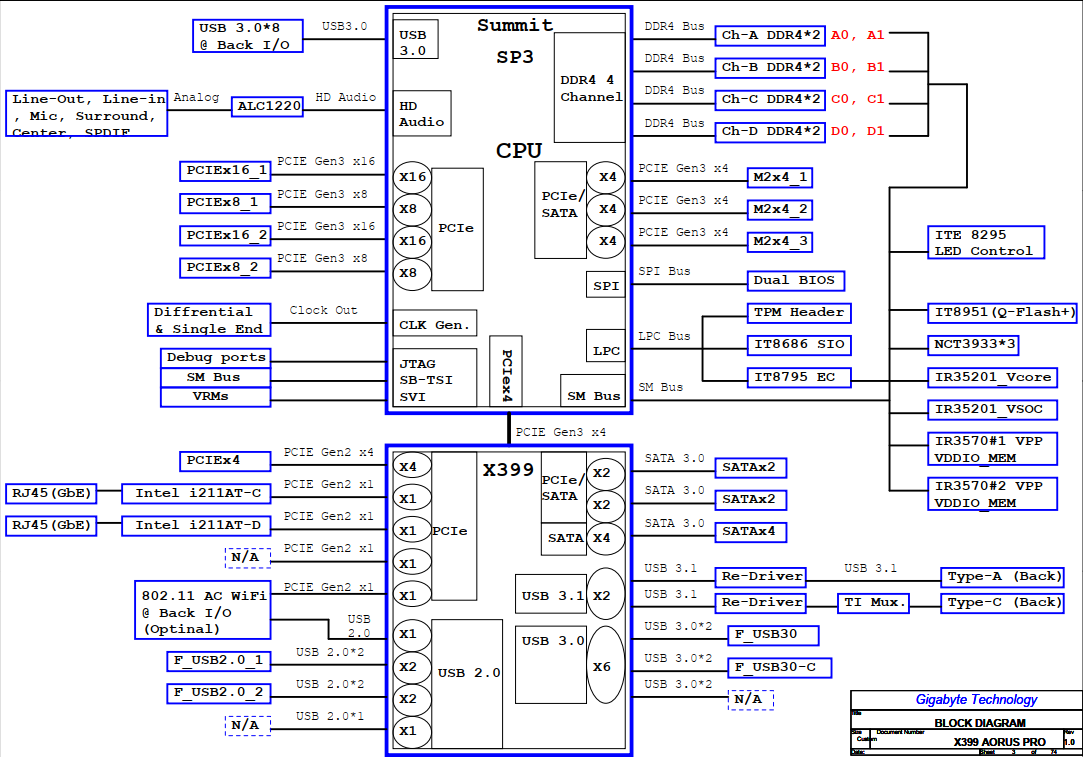The width and height of the screenshot is (1083, 757).
Task: Click the Dual BIOS box
Action: [x=796, y=280]
